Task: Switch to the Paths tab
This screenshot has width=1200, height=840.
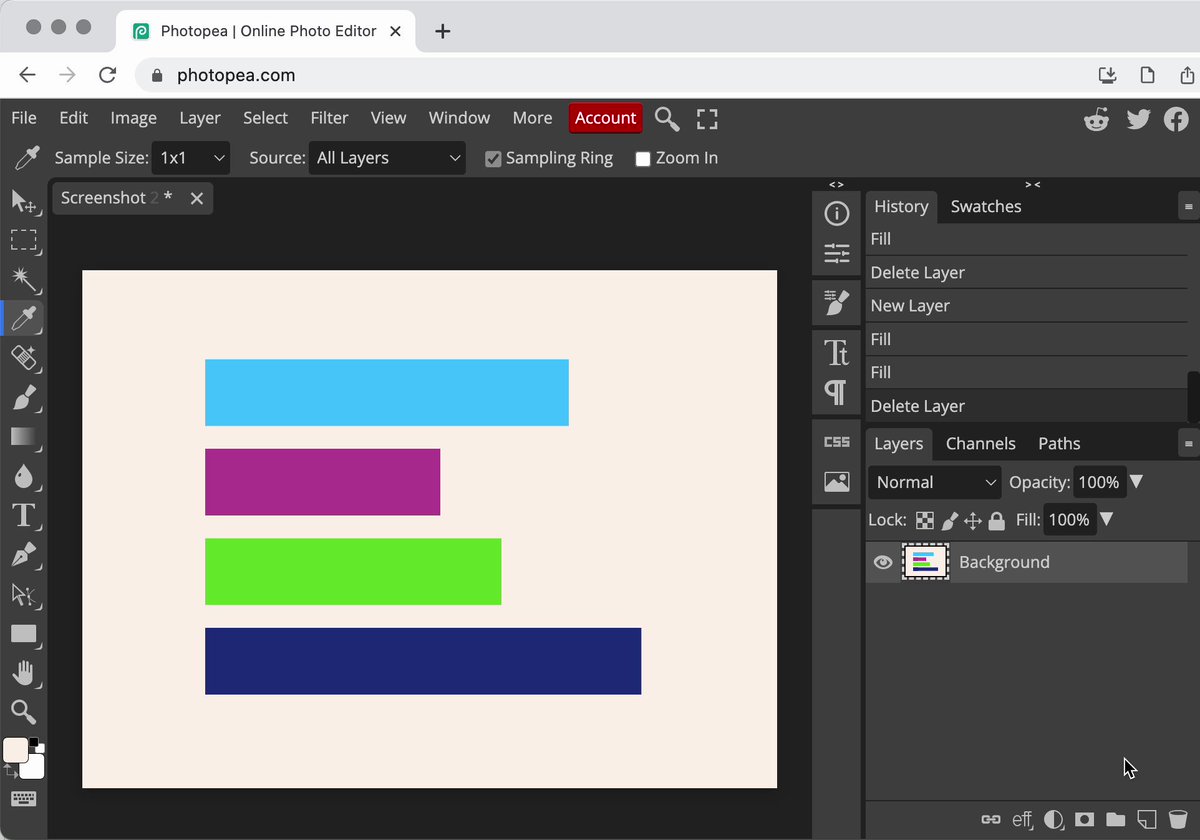Action: point(1059,443)
